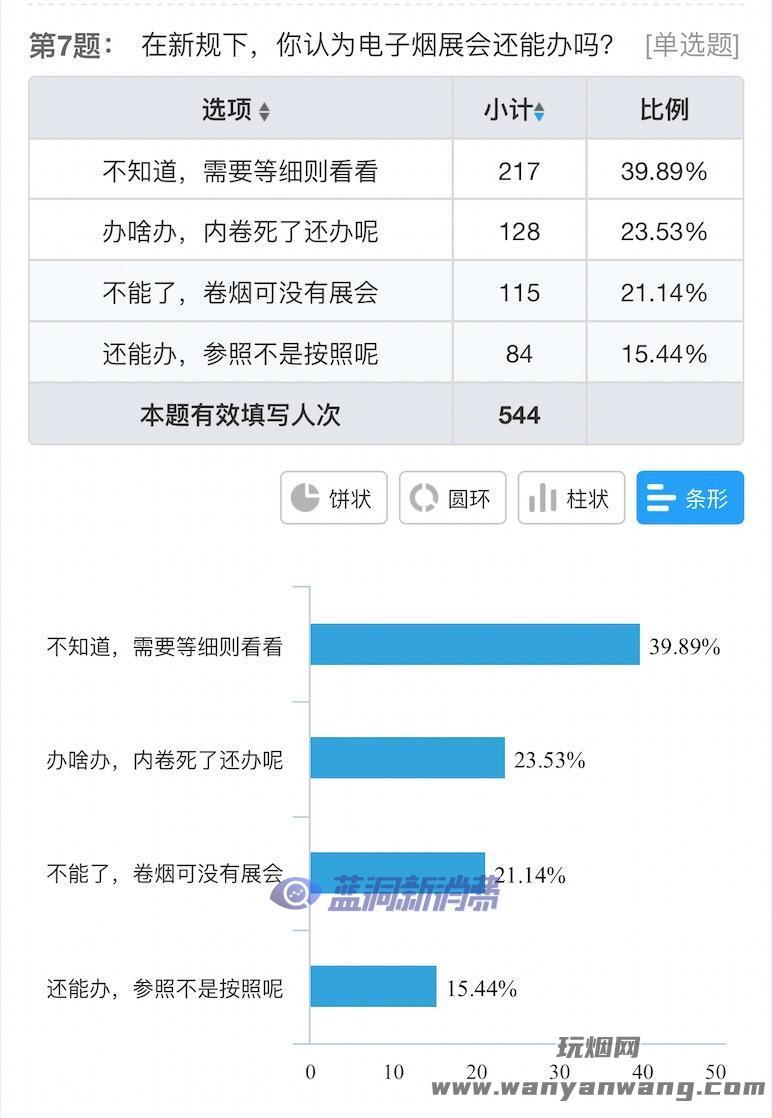Click the column bars icon in 柱状
772x1118 pixels.
(x=542, y=498)
